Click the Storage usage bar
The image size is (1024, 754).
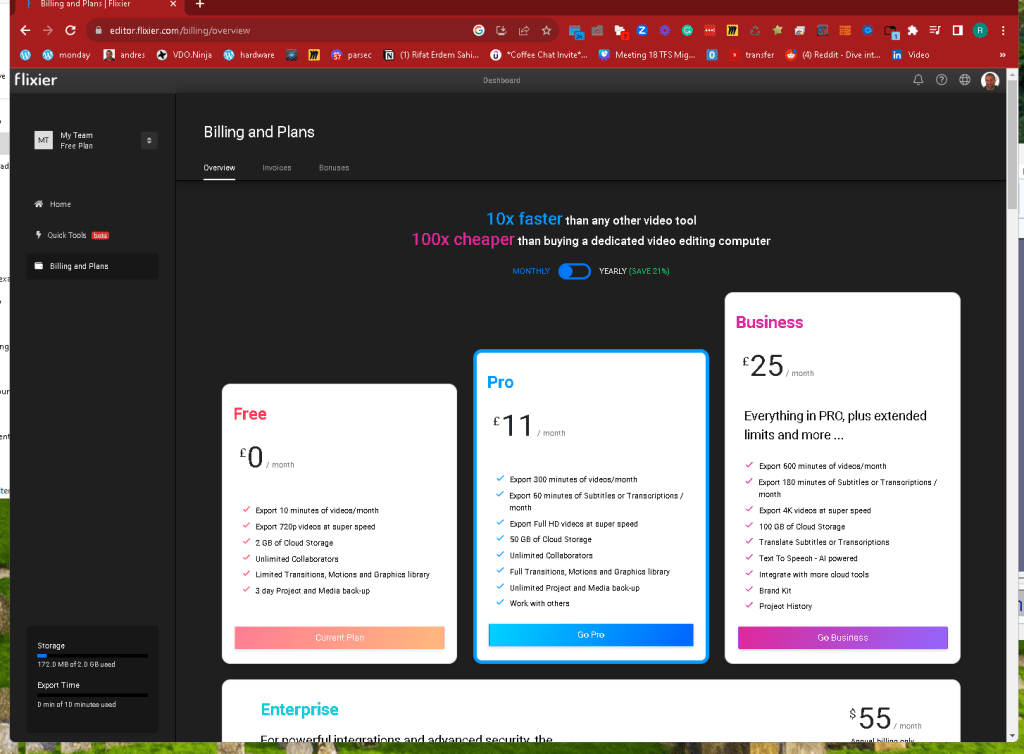pyautogui.click(x=92, y=655)
